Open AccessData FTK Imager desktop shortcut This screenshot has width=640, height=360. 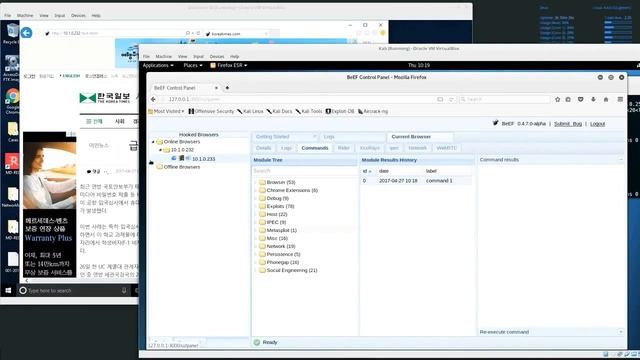pos(11,68)
